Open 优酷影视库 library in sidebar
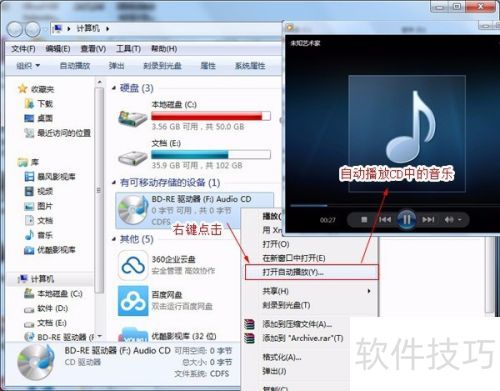 tap(50, 250)
